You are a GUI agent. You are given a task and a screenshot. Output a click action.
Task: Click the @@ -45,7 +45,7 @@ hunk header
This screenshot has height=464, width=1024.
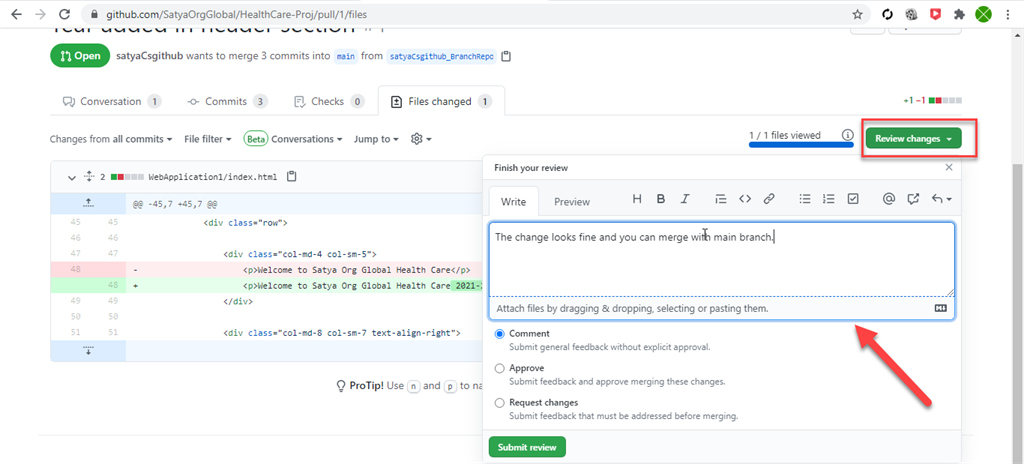175,203
